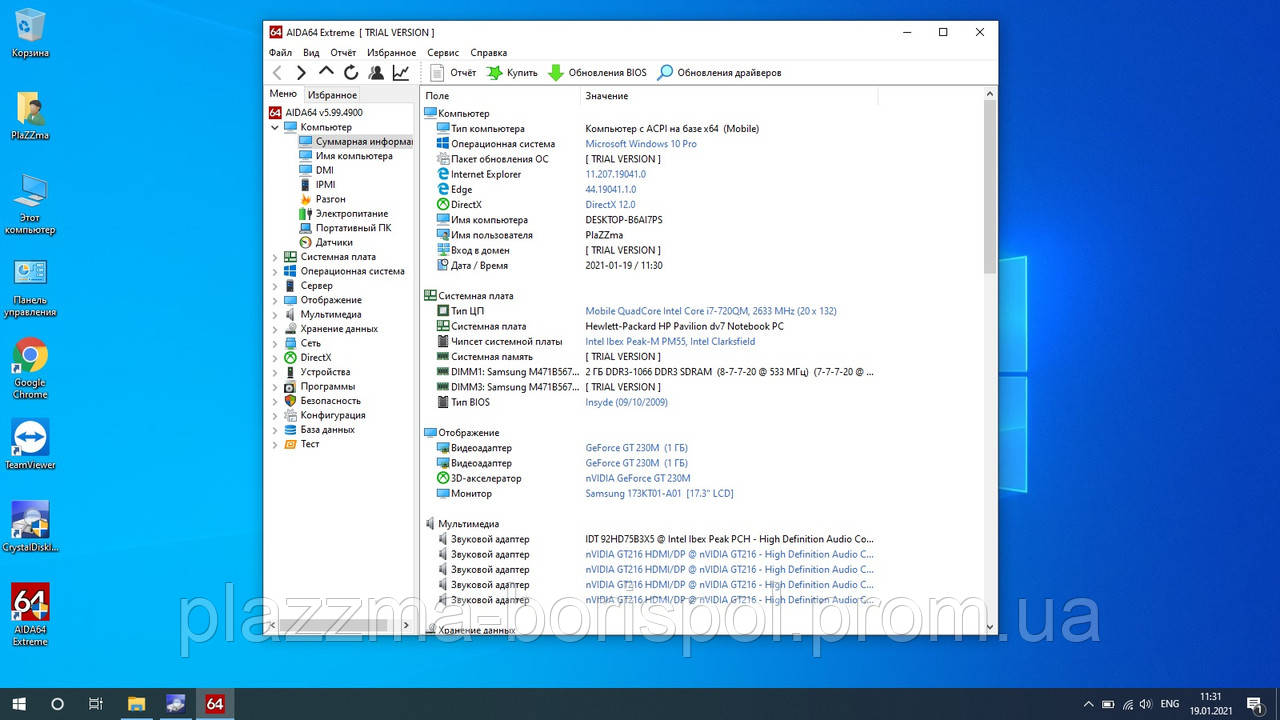Switch to the Меню tab

click(283, 94)
